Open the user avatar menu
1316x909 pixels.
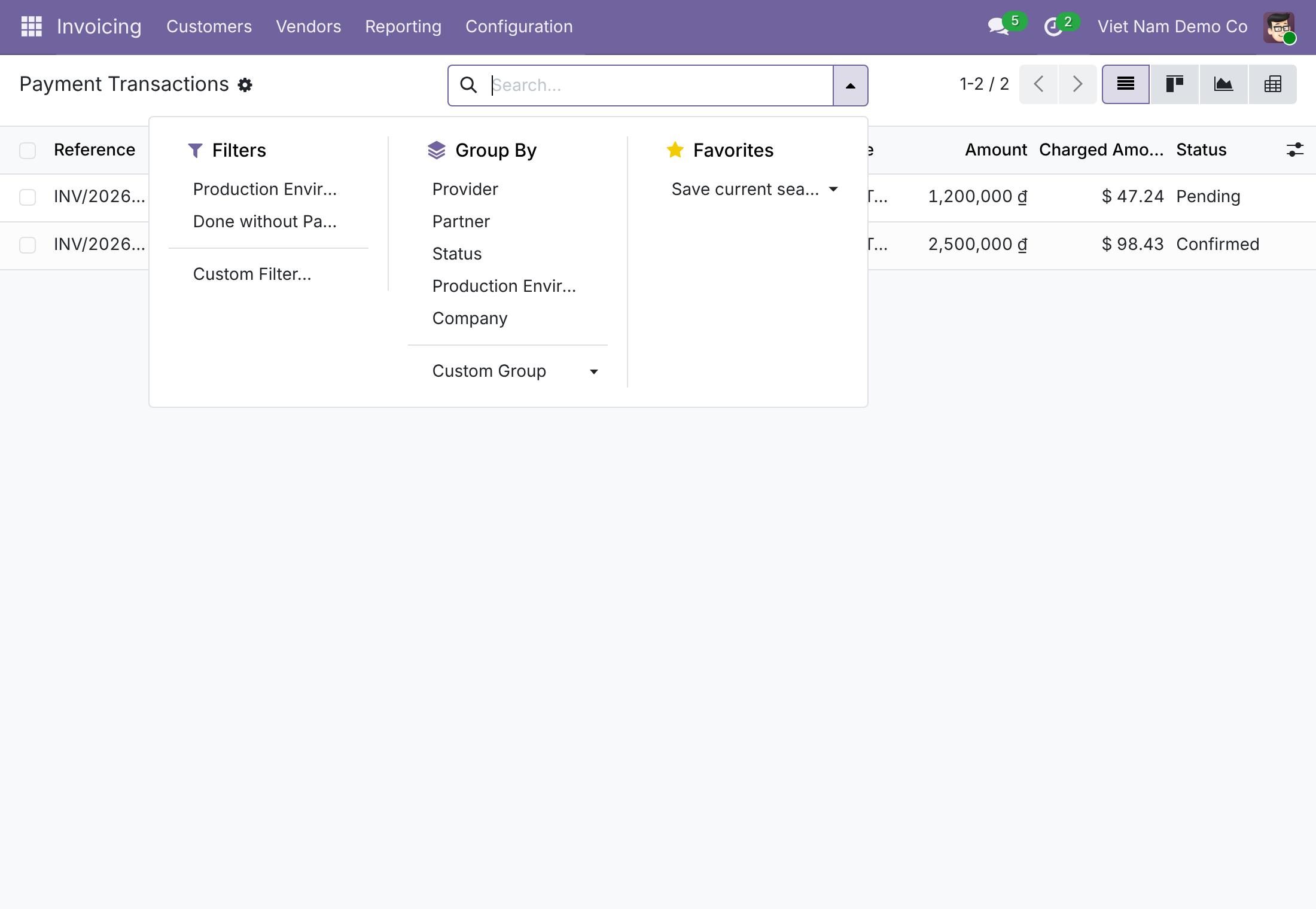1279,27
